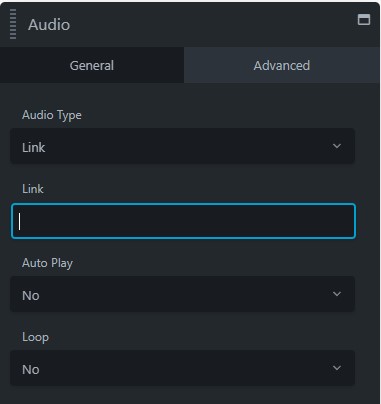Click the panel window toggle icon
The width and height of the screenshot is (381, 404).
(364, 20)
